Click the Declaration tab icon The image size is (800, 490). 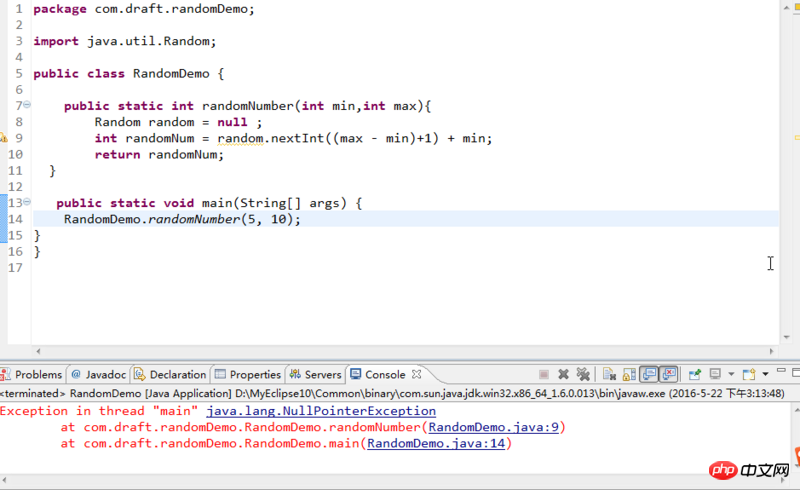139,375
